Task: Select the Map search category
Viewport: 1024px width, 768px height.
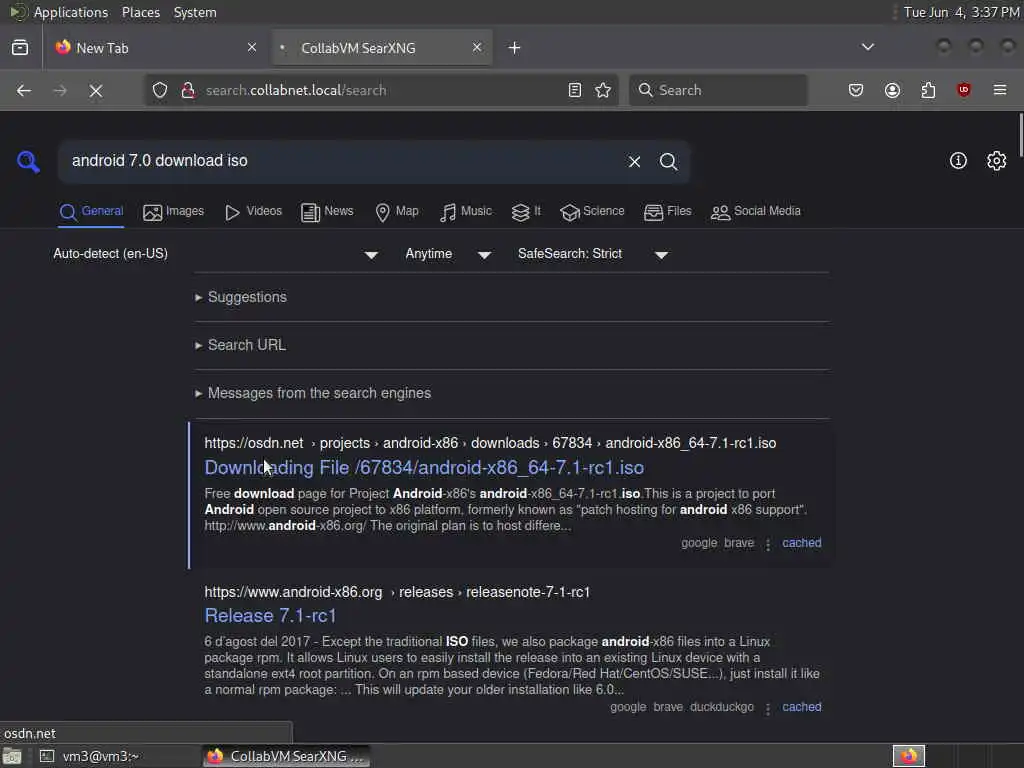Action: (x=396, y=212)
